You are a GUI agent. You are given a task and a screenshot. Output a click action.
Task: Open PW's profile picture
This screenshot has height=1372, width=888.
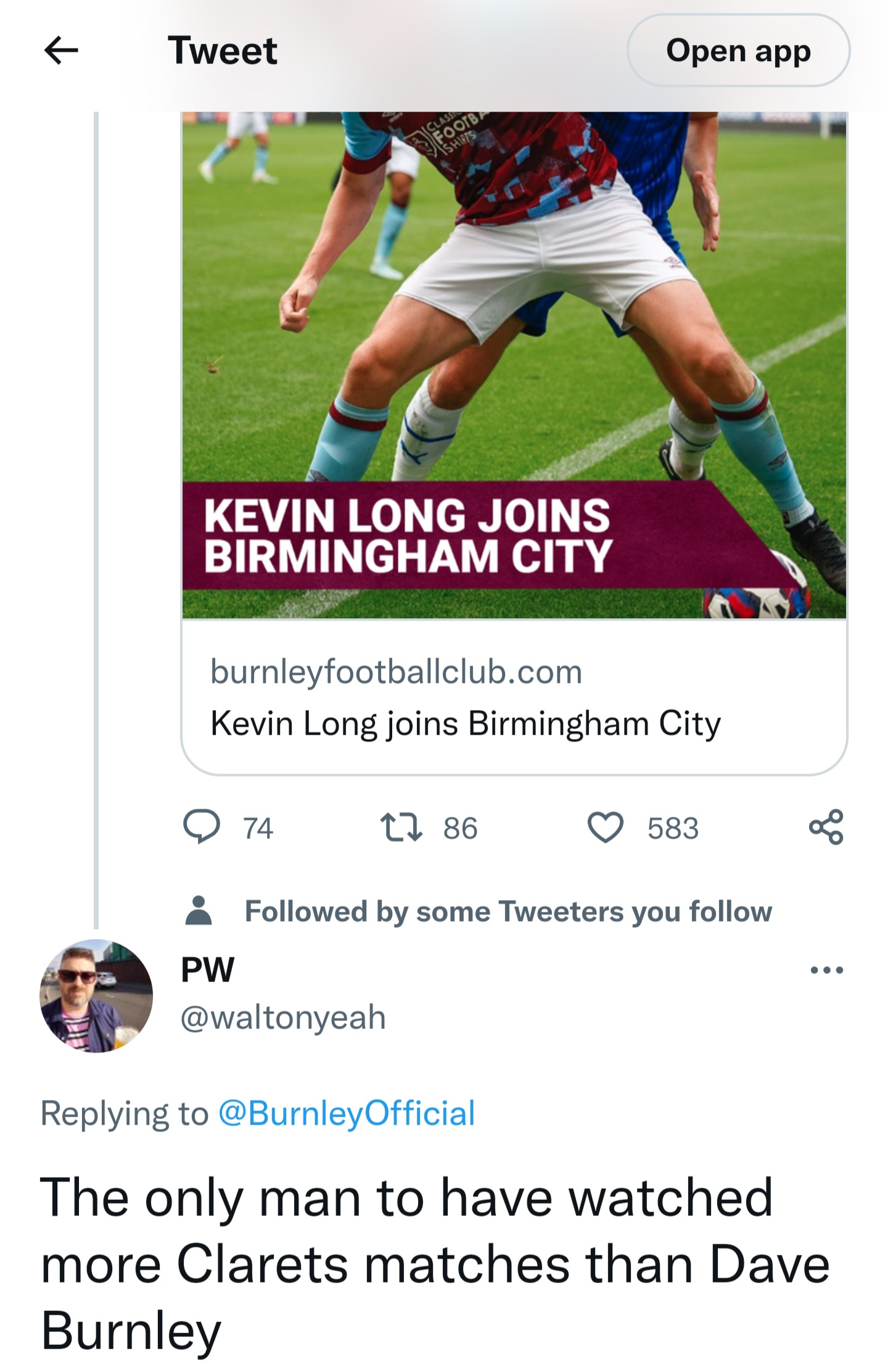96,996
